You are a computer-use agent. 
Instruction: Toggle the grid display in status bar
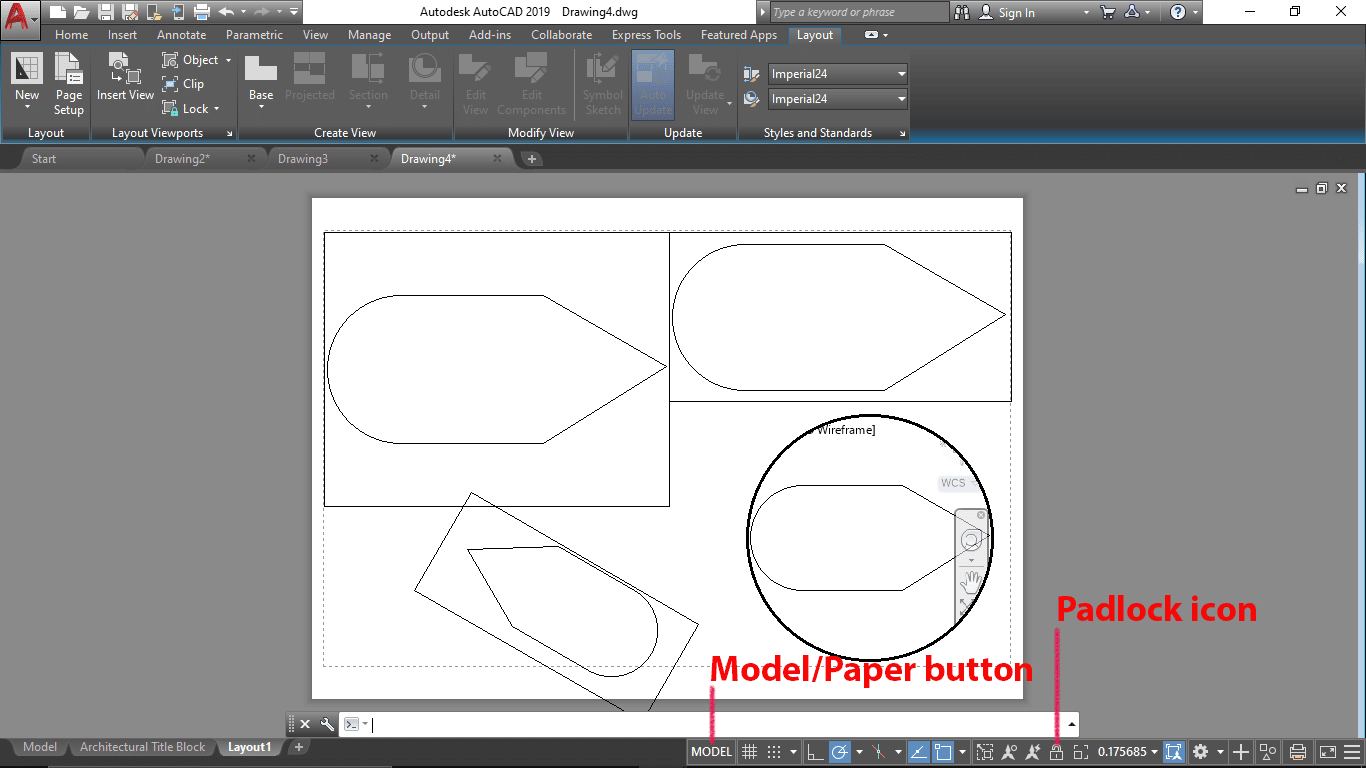[748, 751]
